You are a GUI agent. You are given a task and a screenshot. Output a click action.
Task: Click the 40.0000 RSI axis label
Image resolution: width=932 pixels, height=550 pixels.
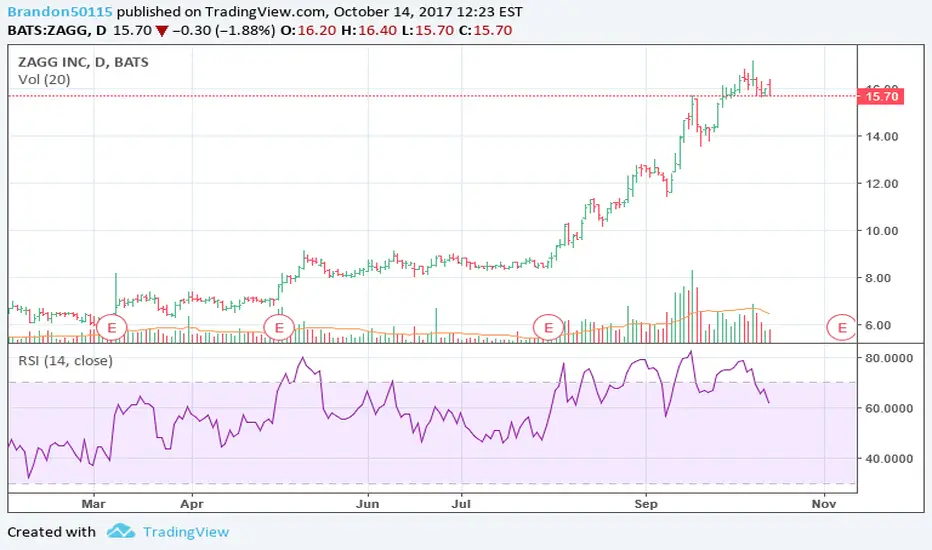[x=889, y=458]
